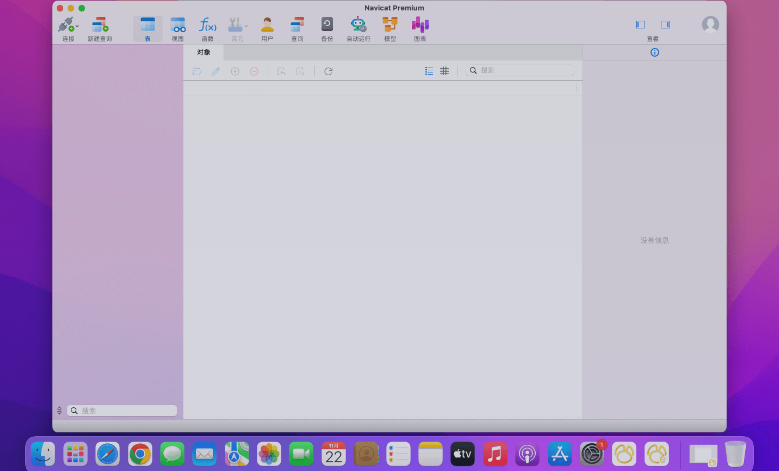The image size is (779, 471).
Task: Toggle the right information pane view button
Action: (665, 24)
